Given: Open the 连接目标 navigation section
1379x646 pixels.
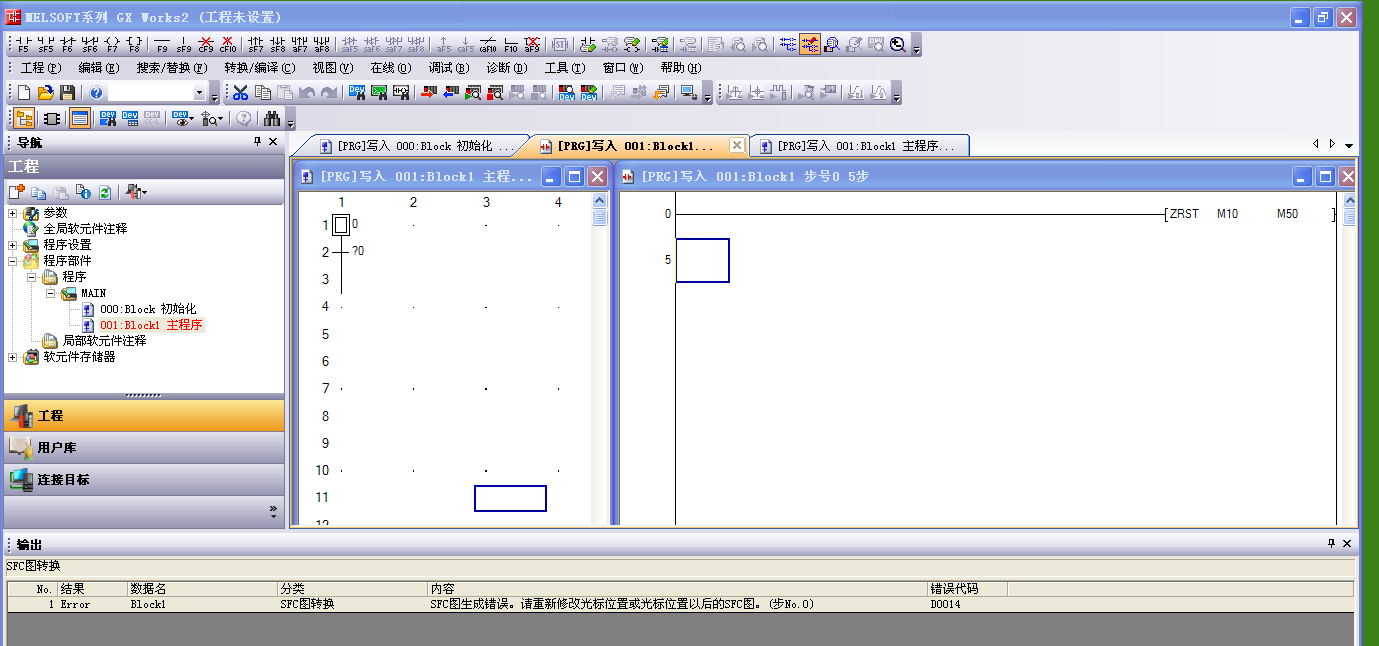Looking at the screenshot, I should point(64,480).
